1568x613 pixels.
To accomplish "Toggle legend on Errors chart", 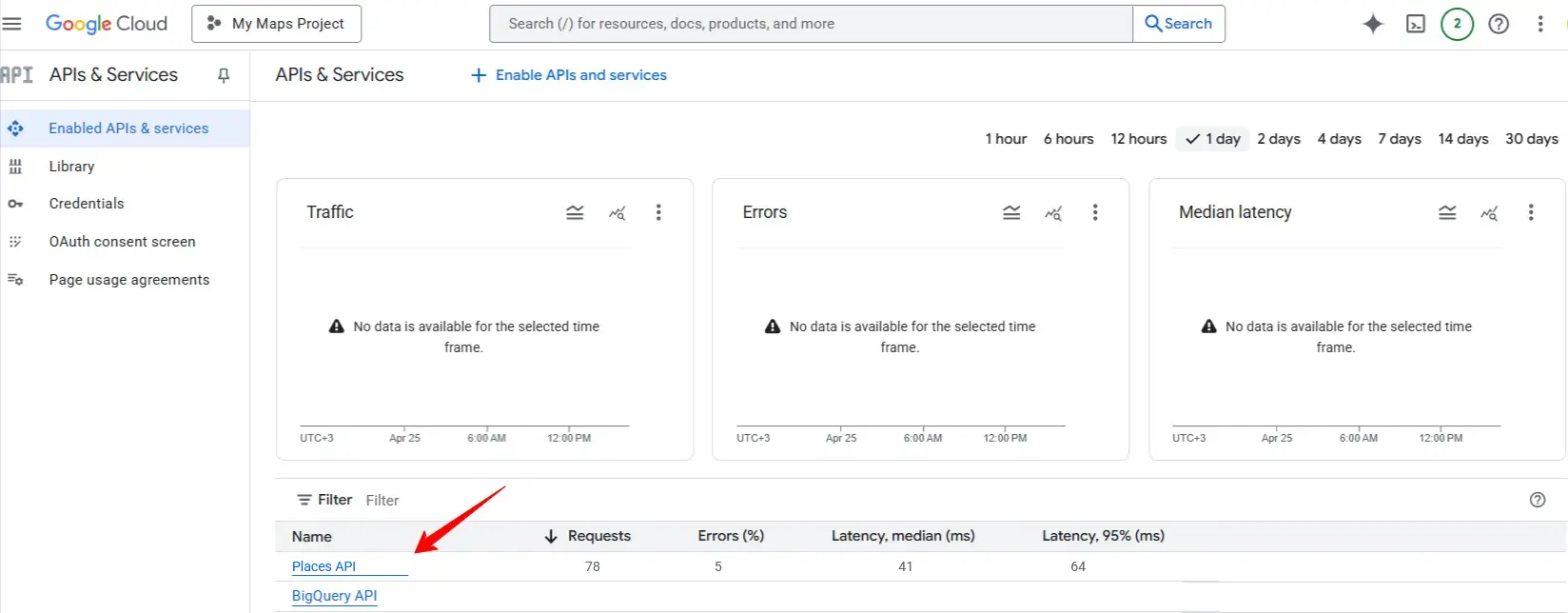I will (x=1011, y=212).
